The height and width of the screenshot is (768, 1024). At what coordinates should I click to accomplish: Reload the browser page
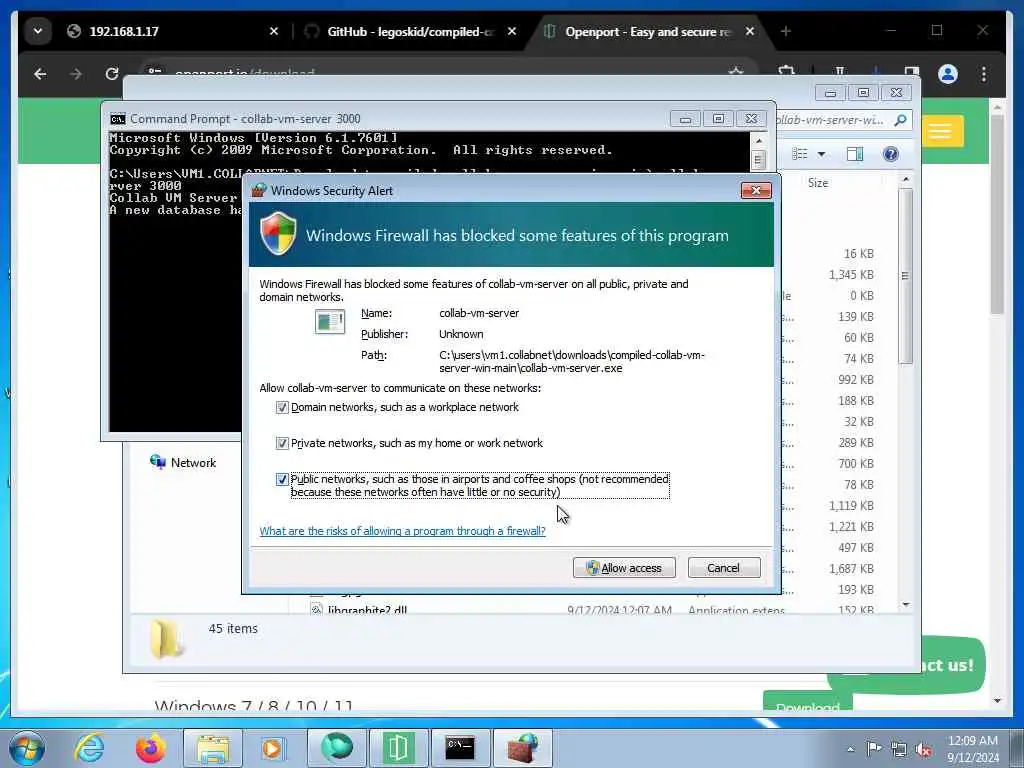112,74
